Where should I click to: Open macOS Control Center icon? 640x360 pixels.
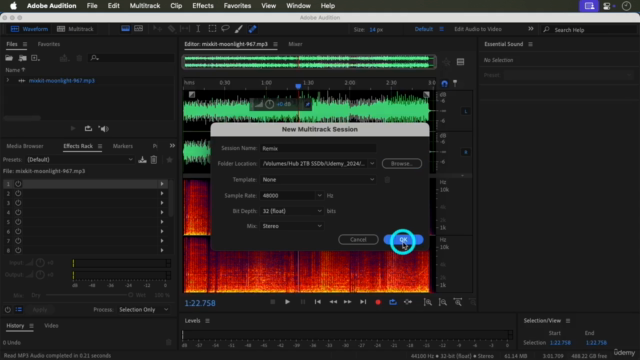tap(607, 6)
